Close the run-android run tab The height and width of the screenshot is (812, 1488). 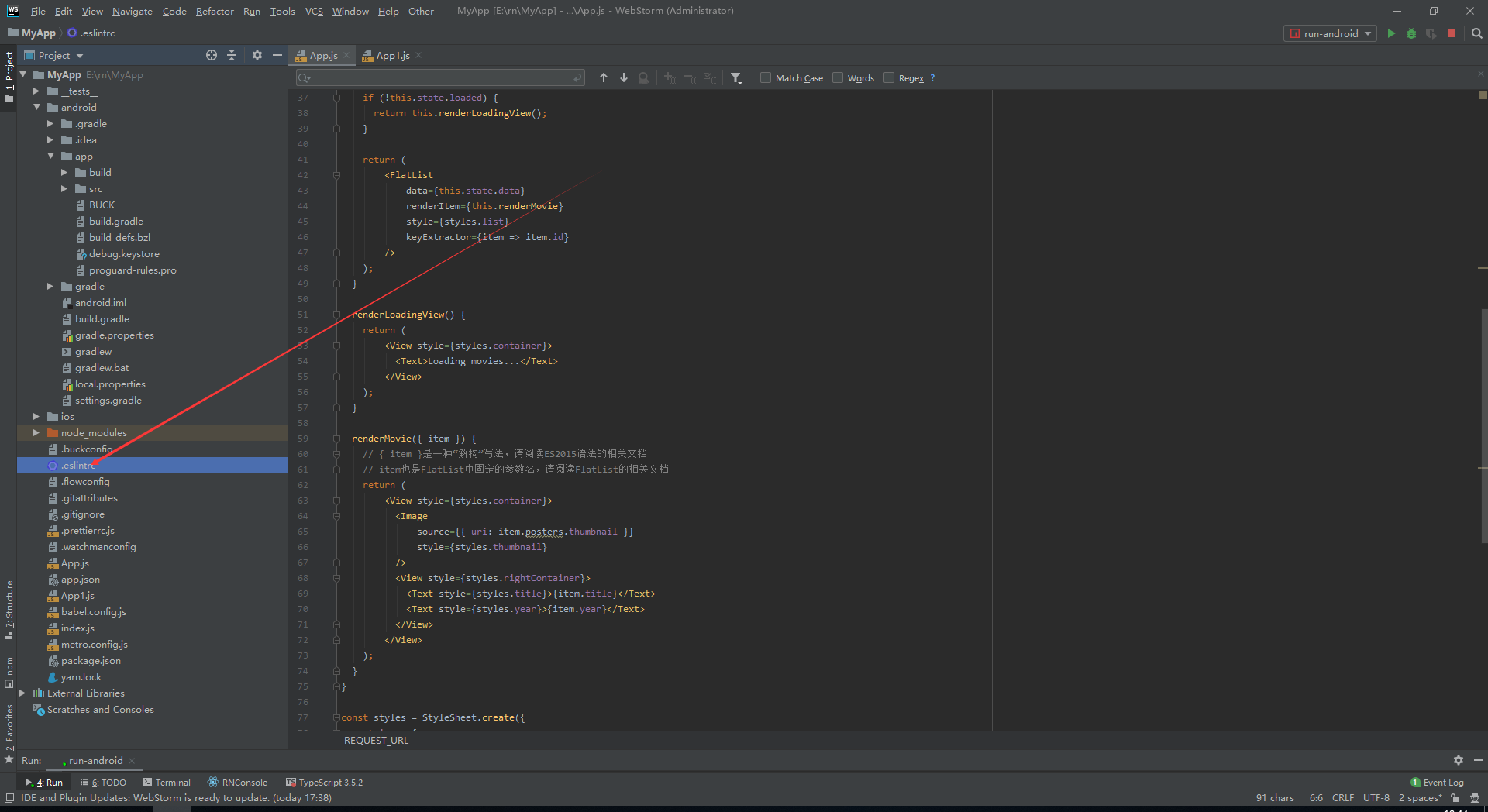[132, 760]
